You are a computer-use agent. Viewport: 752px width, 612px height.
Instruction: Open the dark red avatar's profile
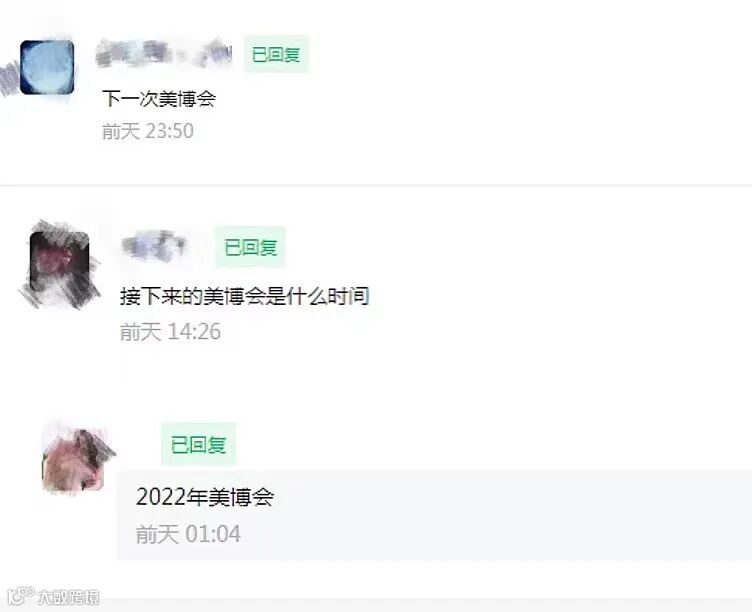click(x=59, y=261)
